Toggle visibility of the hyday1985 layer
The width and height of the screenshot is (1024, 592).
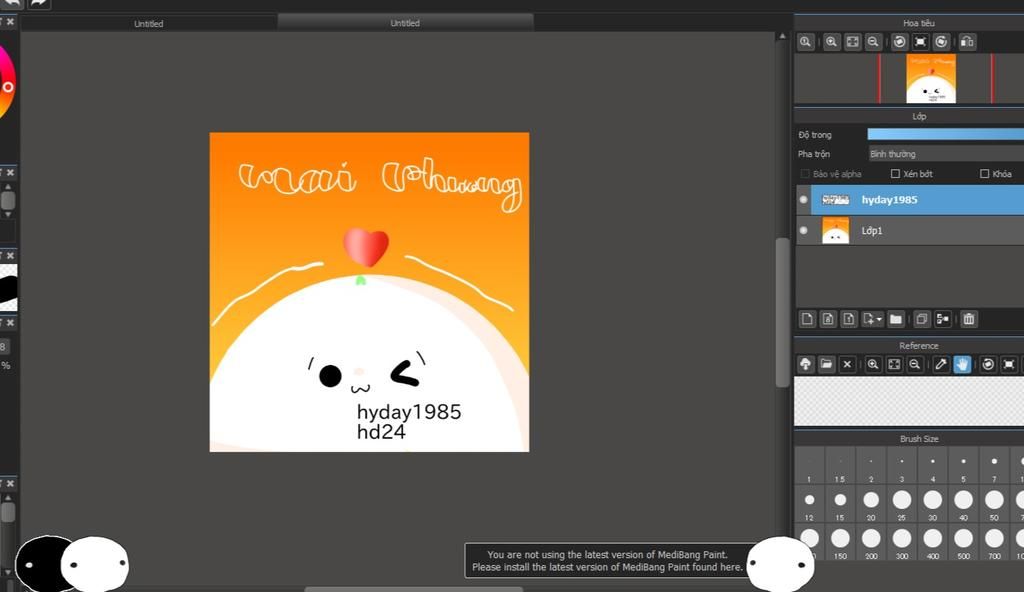[x=804, y=200]
